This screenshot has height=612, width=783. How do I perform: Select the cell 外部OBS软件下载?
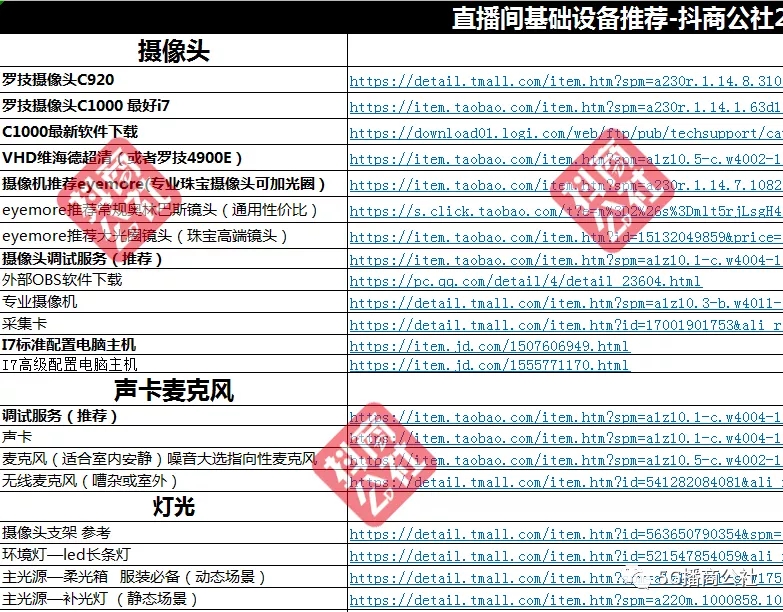click(173, 280)
